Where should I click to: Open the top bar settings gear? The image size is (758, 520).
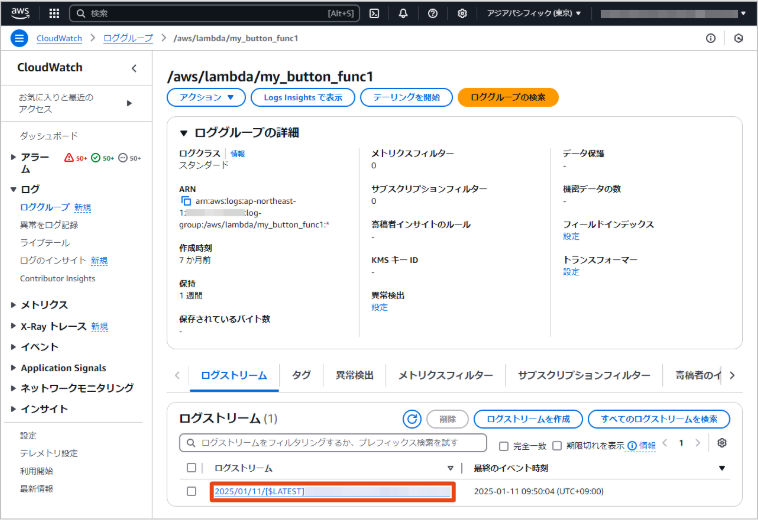(462, 14)
